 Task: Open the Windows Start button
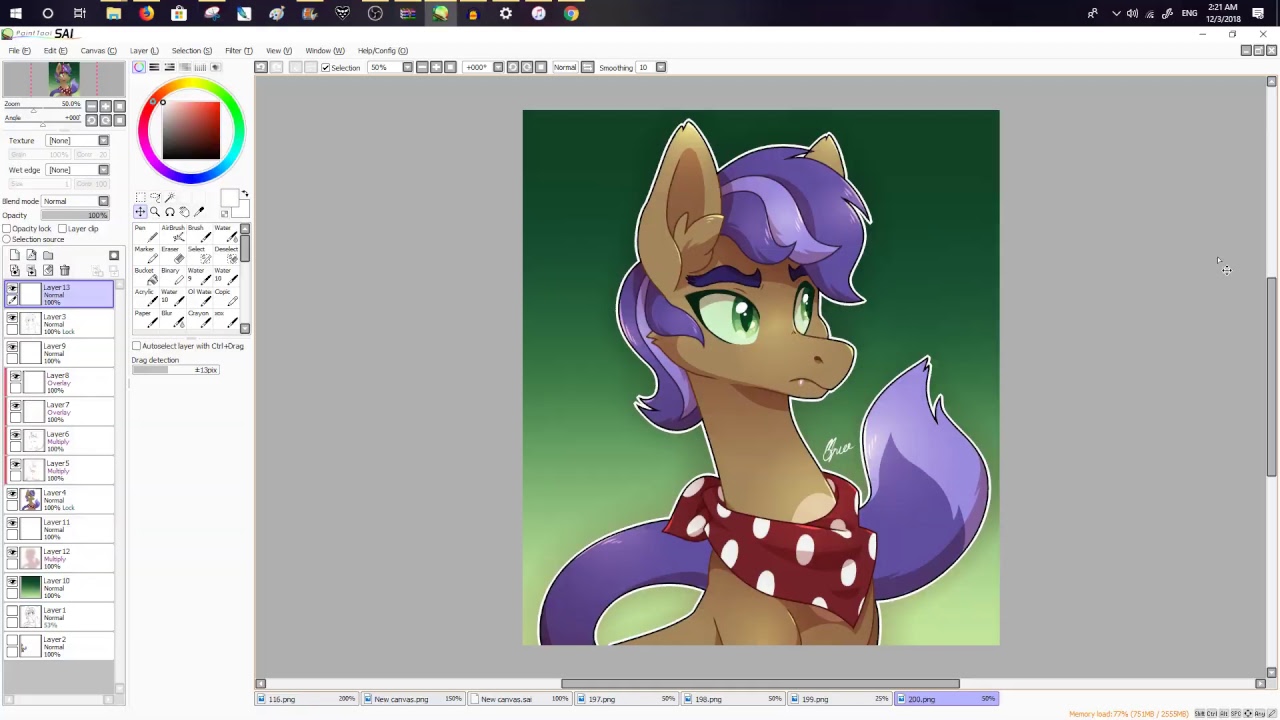pos(15,13)
